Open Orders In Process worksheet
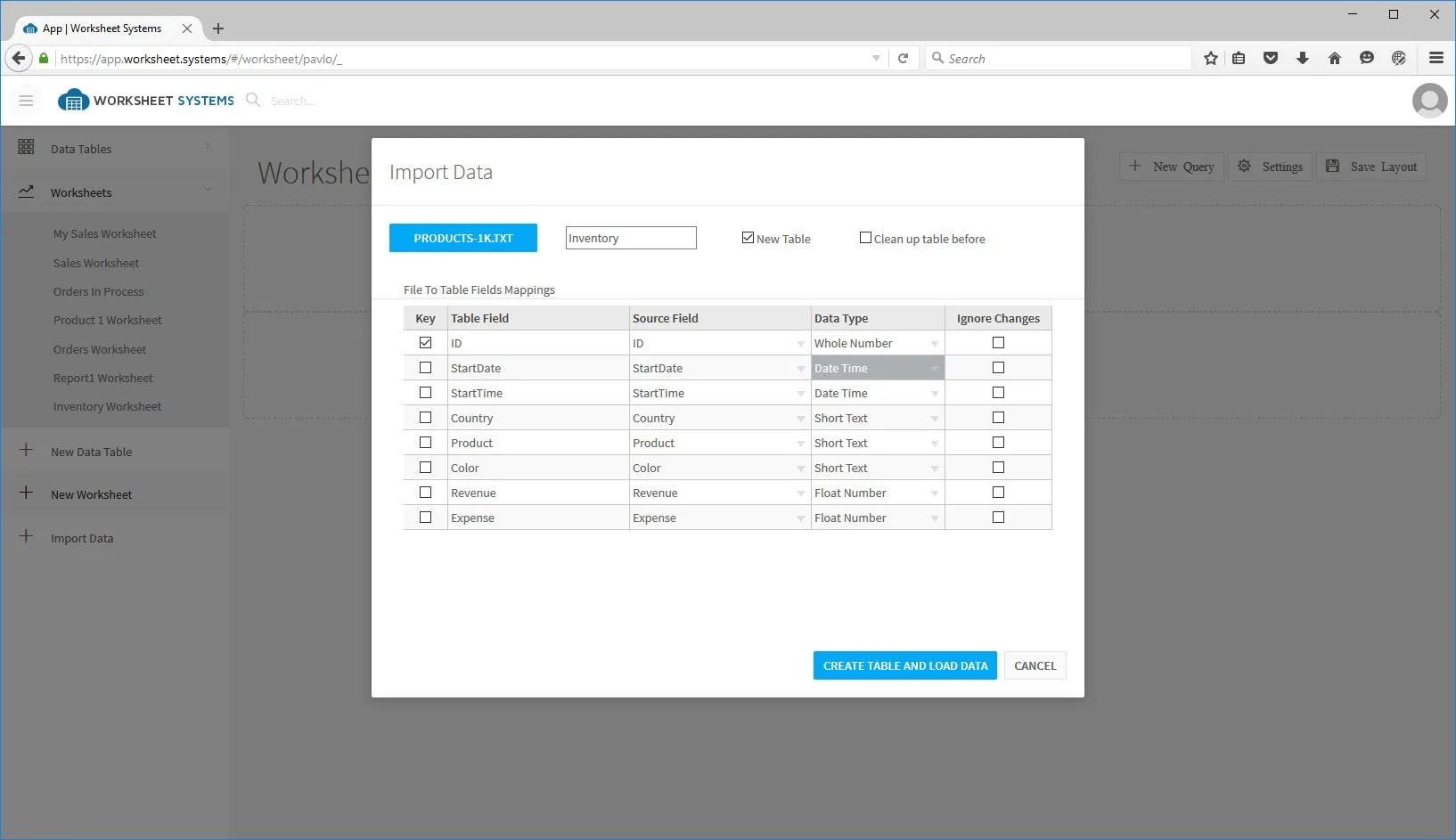Screen dimensions: 1456x840 tap(98, 292)
